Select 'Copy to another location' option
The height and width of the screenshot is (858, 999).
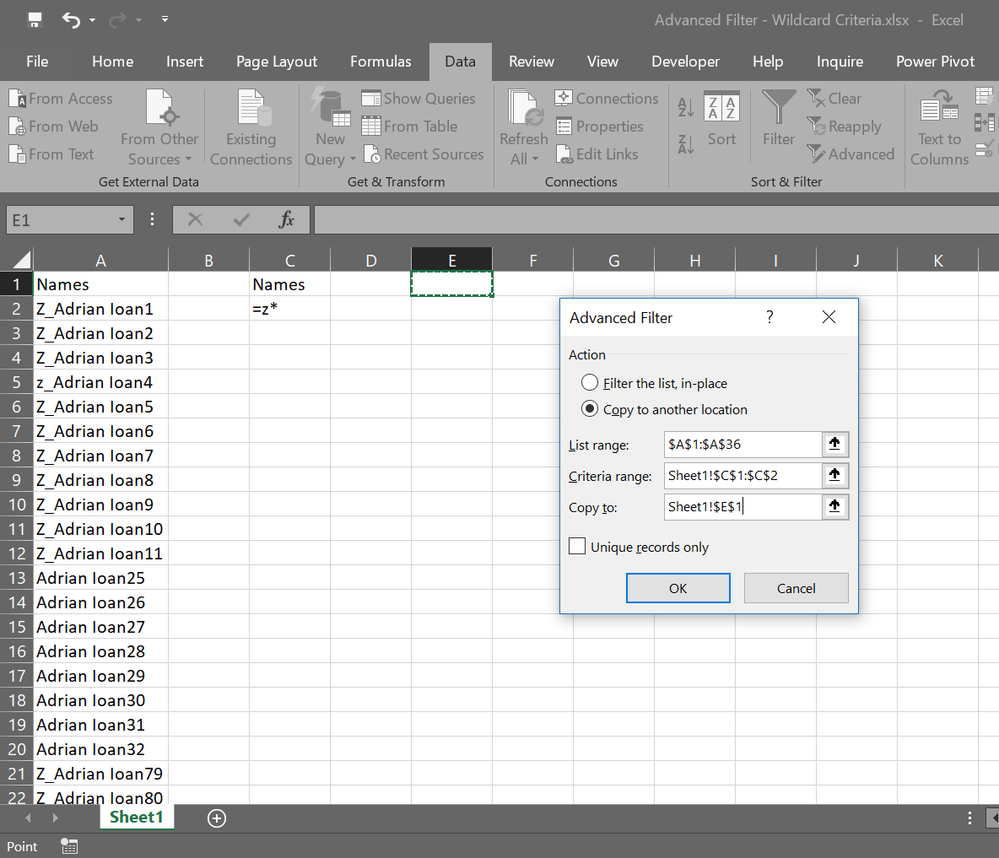[x=590, y=409]
